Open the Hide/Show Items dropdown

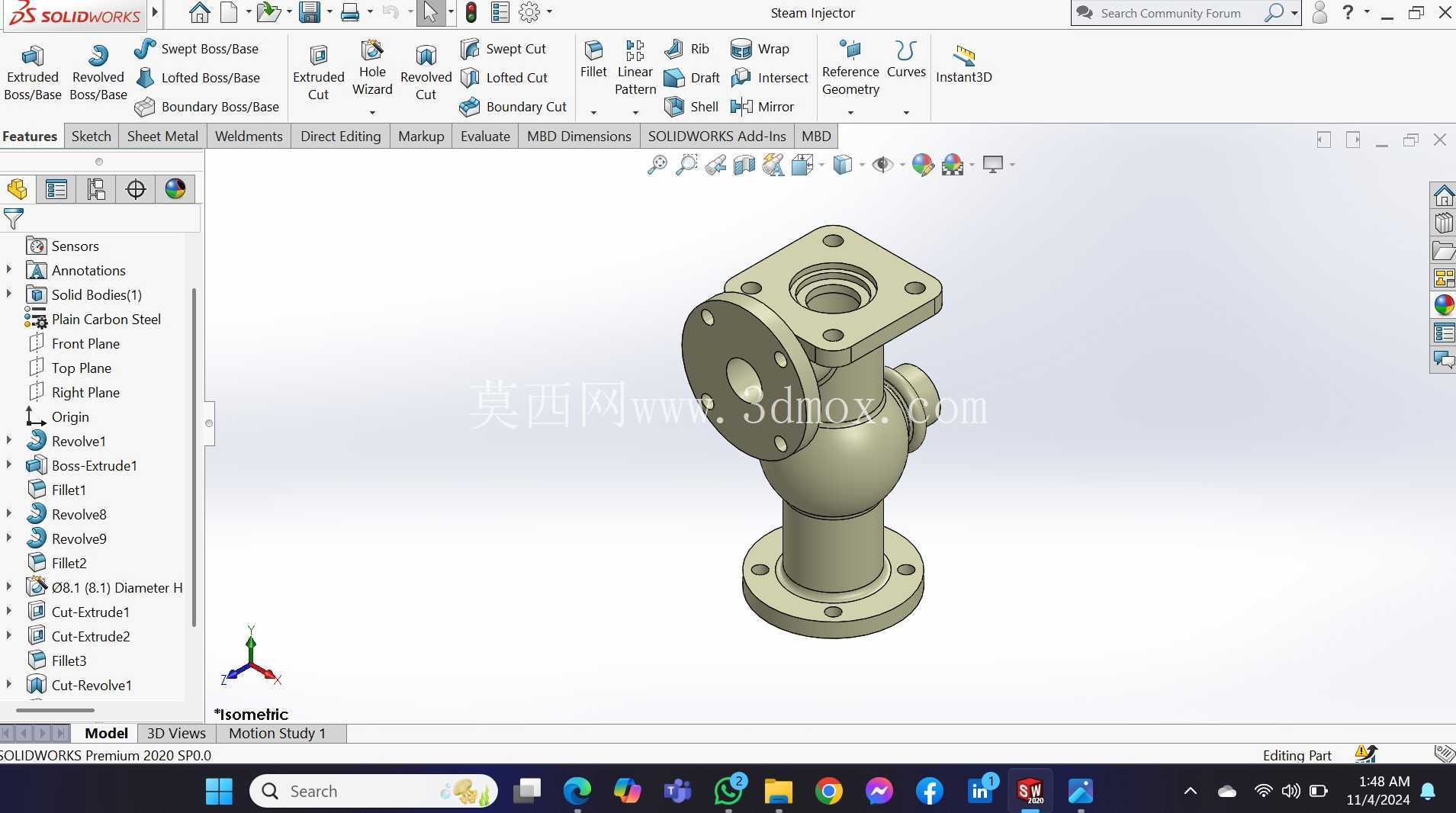[902, 165]
